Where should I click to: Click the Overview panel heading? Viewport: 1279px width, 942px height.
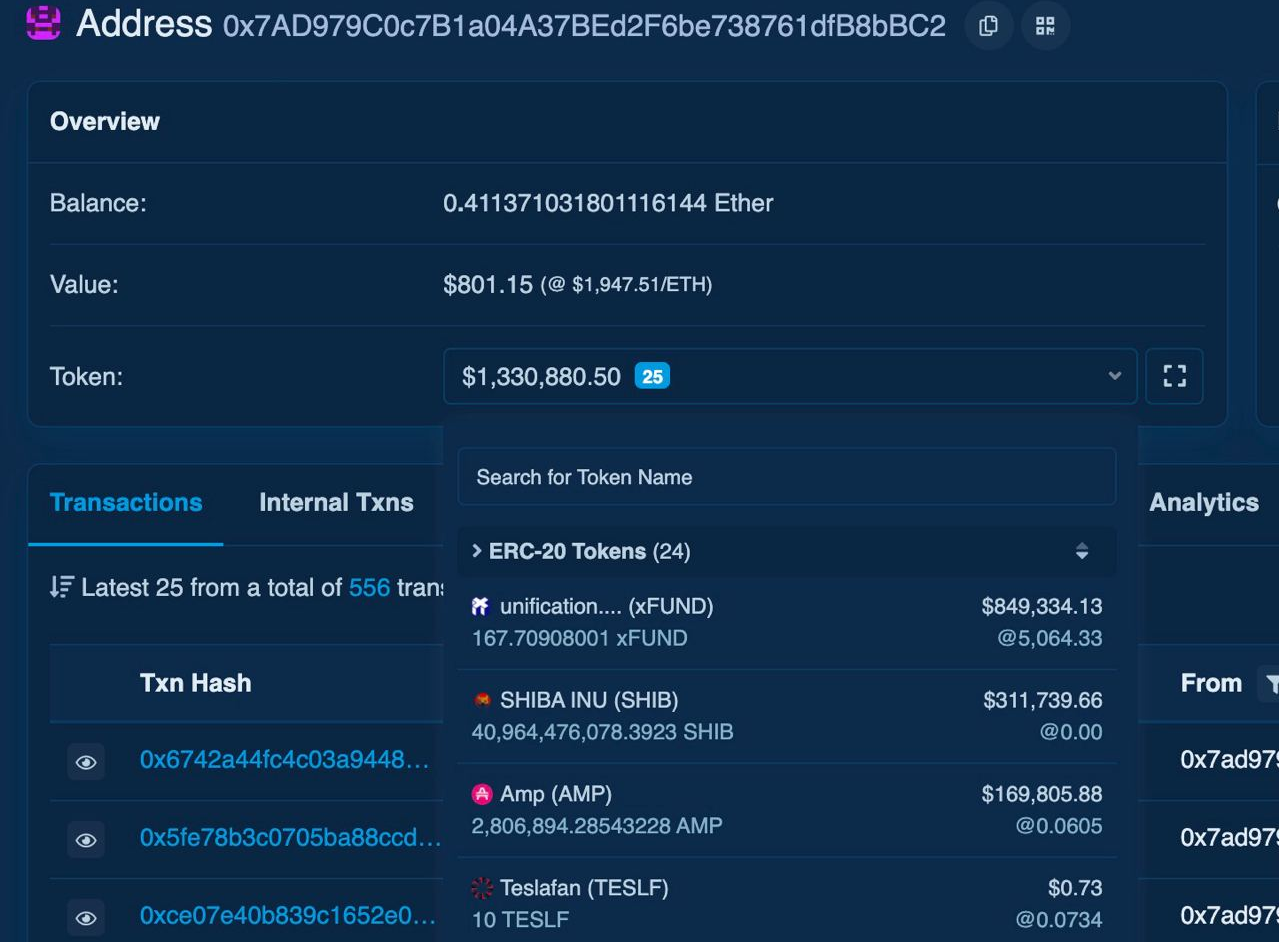[105, 121]
